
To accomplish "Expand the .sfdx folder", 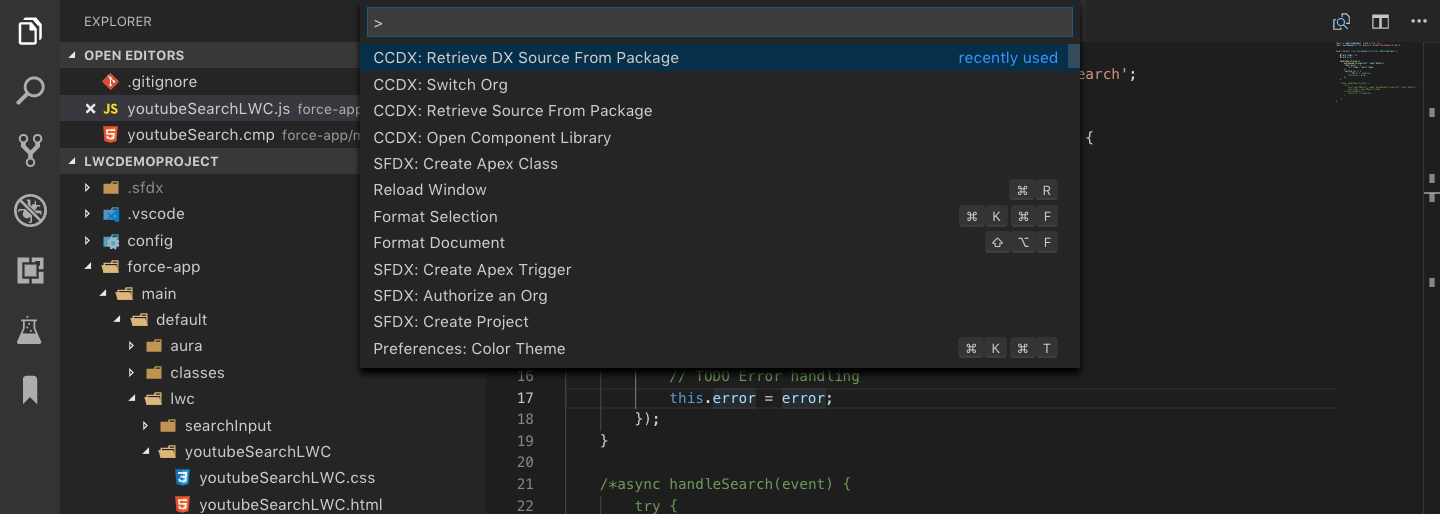I will coord(88,187).
